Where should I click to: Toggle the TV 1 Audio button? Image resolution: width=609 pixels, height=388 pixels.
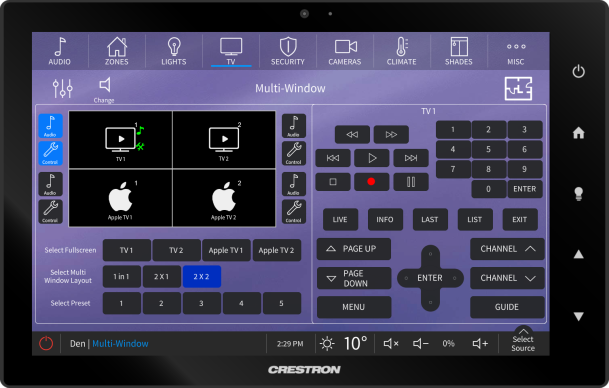pyautogui.click(x=50, y=126)
